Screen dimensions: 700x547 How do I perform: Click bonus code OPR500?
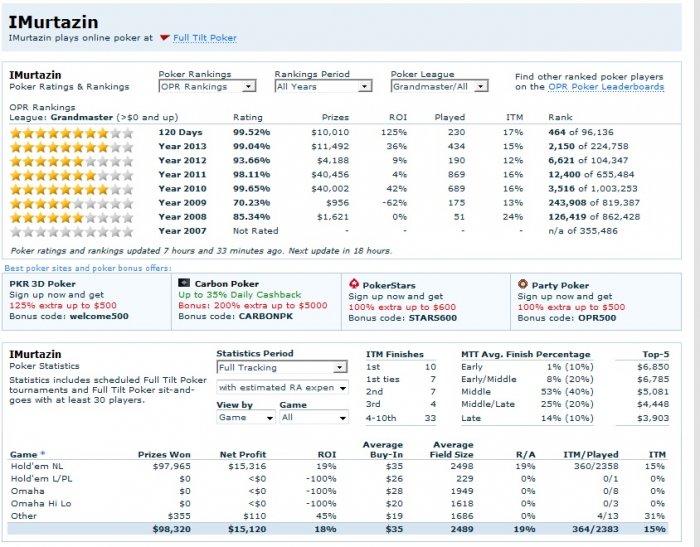(597, 318)
